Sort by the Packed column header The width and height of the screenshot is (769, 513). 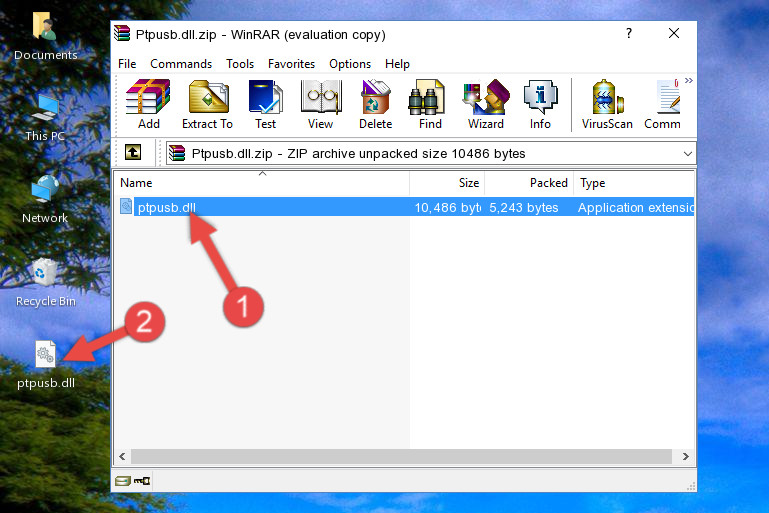click(x=529, y=183)
